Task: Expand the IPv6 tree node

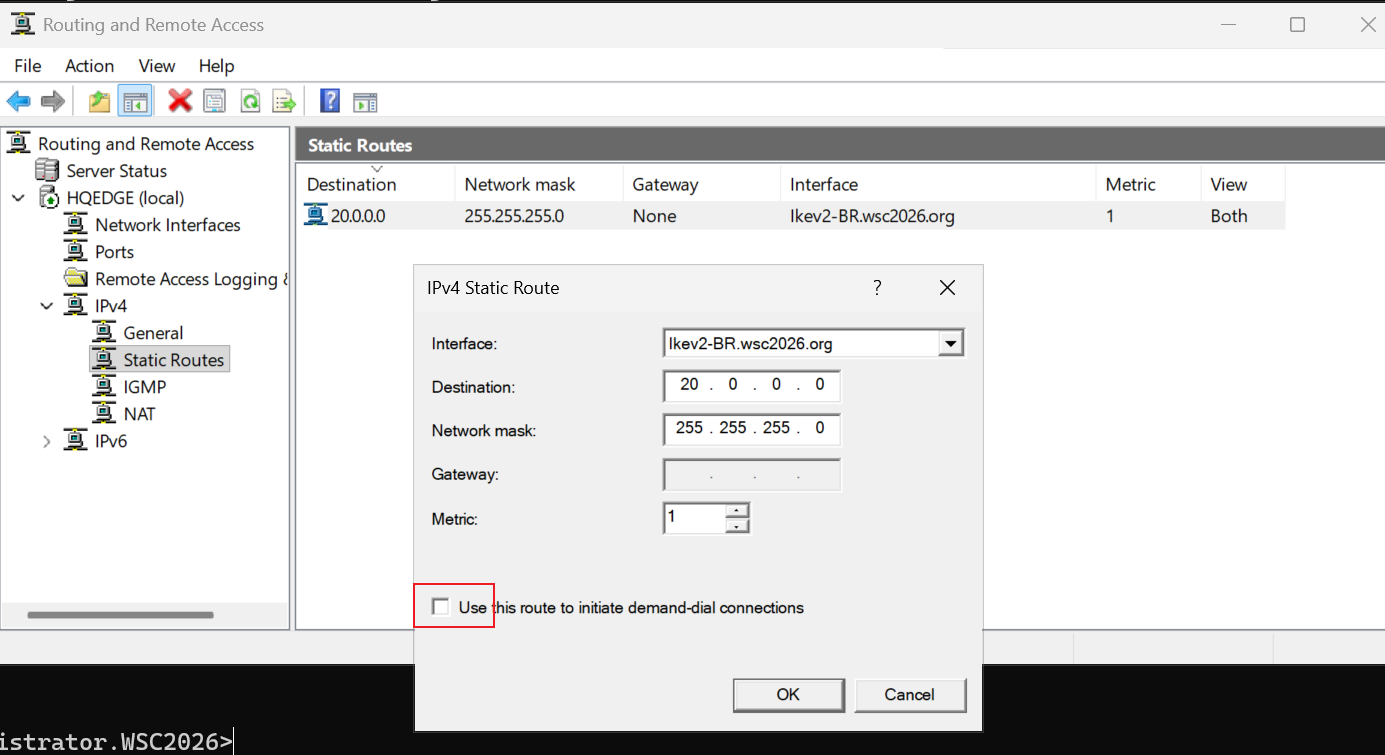Action: coord(46,441)
